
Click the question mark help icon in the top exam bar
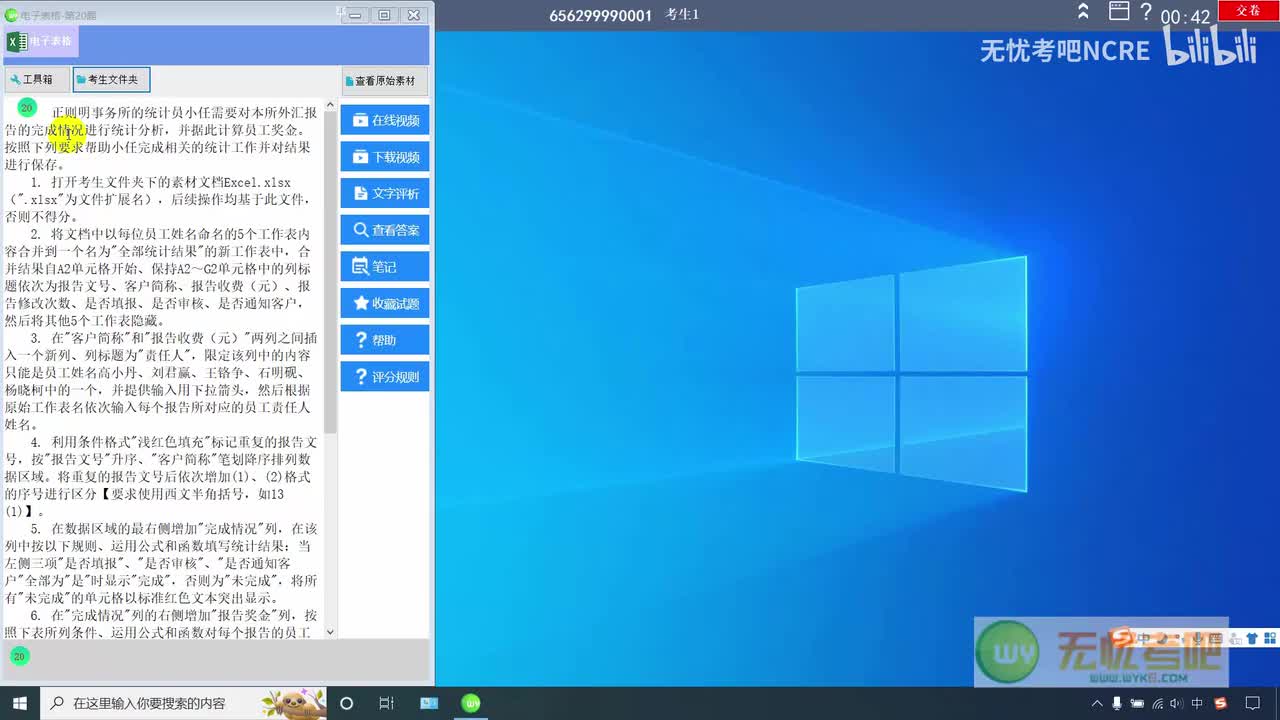[x=1146, y=12]
